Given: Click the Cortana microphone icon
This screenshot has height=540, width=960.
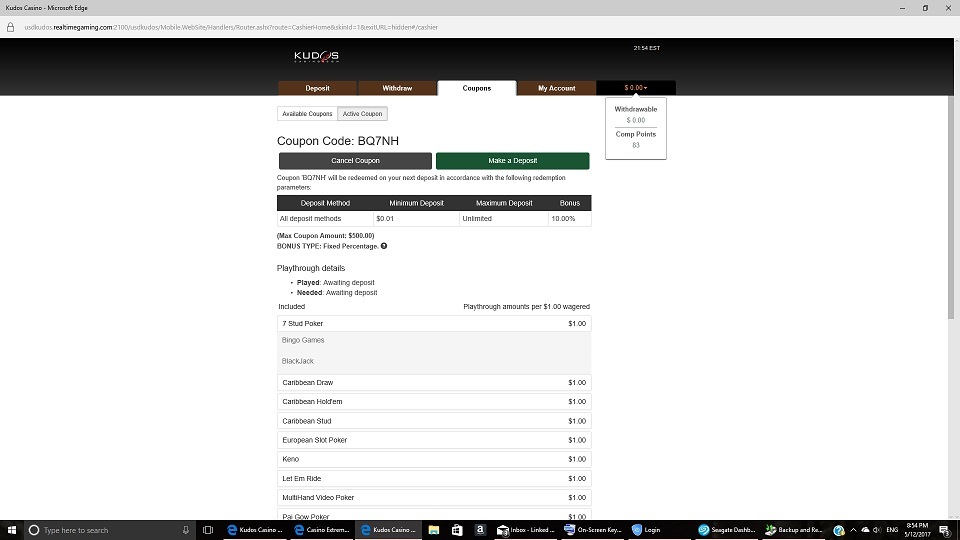Looking at the screenshot, I should (186, 530).
